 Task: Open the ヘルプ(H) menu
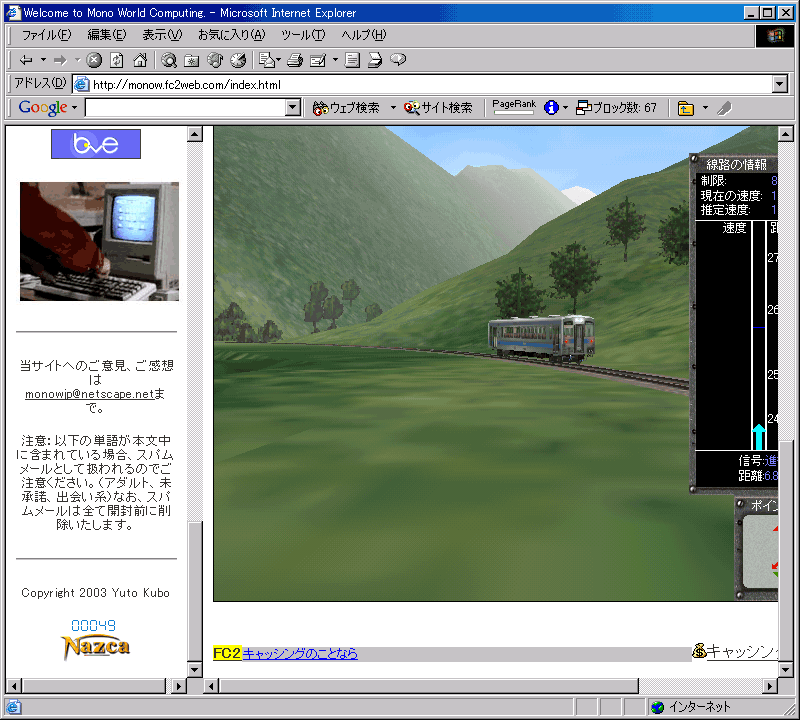point(364,35)
